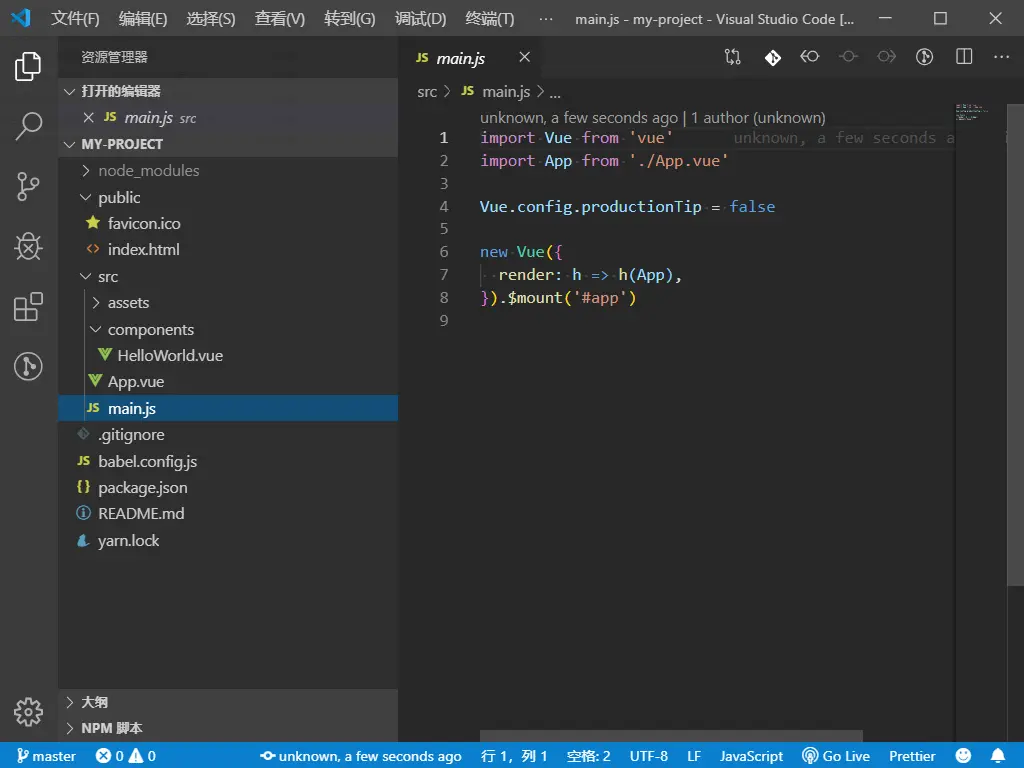Close main.js in Open Editors list

[89, 118]
